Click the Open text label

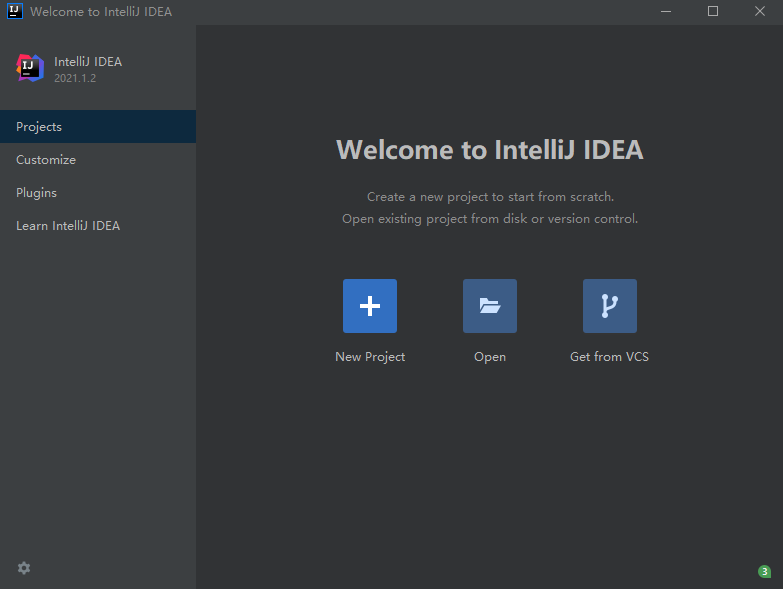(490, 357)
